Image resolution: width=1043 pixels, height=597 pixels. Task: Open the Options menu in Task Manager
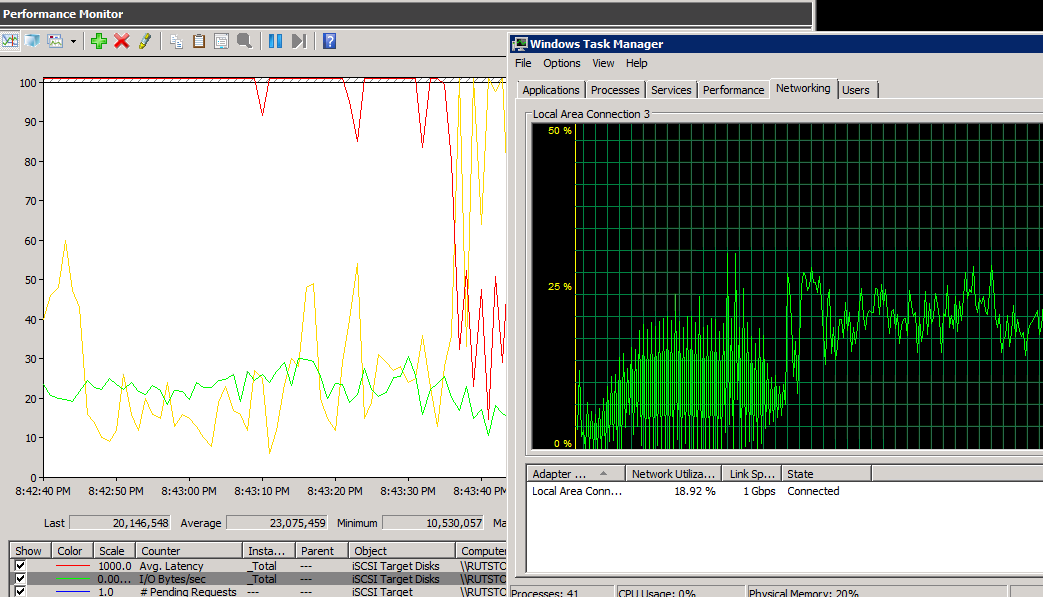point(562,63)
